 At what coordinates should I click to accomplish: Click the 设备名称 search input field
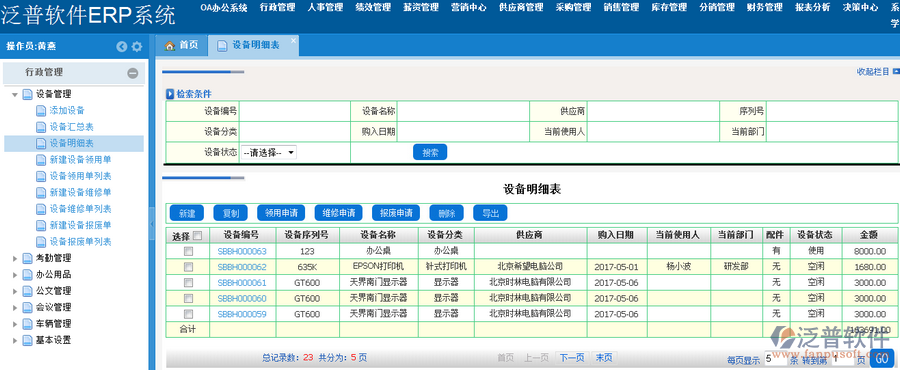tap(463, 111)
